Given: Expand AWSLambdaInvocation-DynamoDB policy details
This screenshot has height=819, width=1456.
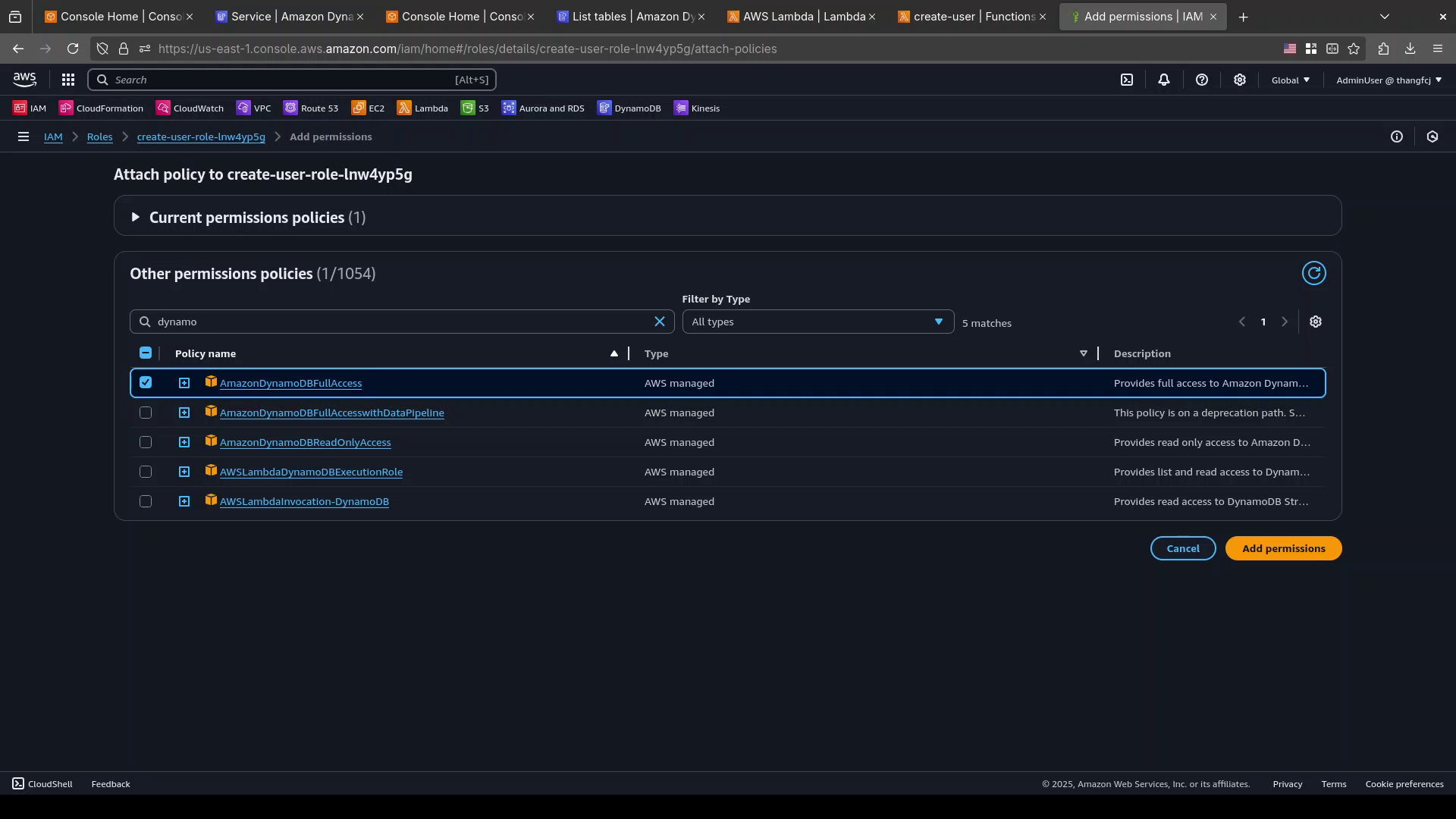Looking at the screenshot, I should click(184, 501).
